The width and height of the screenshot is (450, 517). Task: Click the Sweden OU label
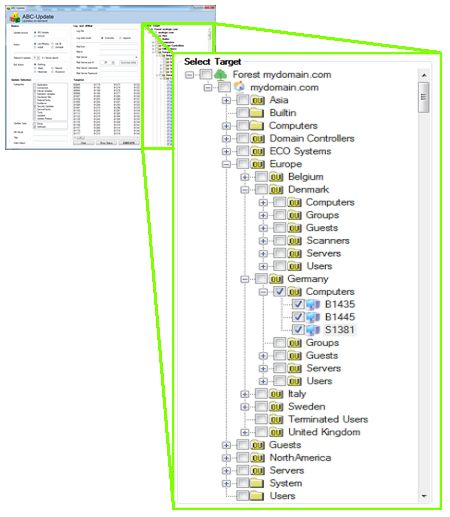306,406
